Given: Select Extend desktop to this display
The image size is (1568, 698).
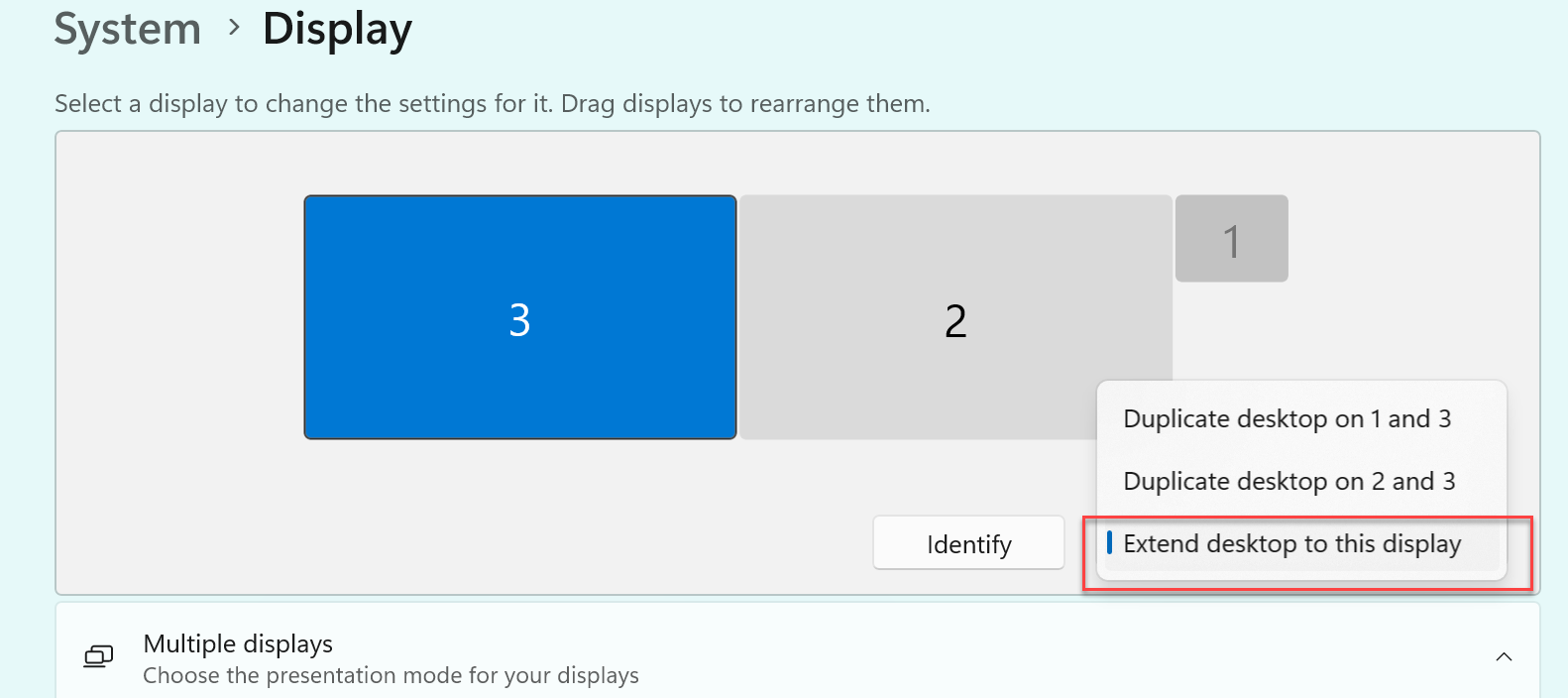Looking at the screenshot, I should (1291, 544).
